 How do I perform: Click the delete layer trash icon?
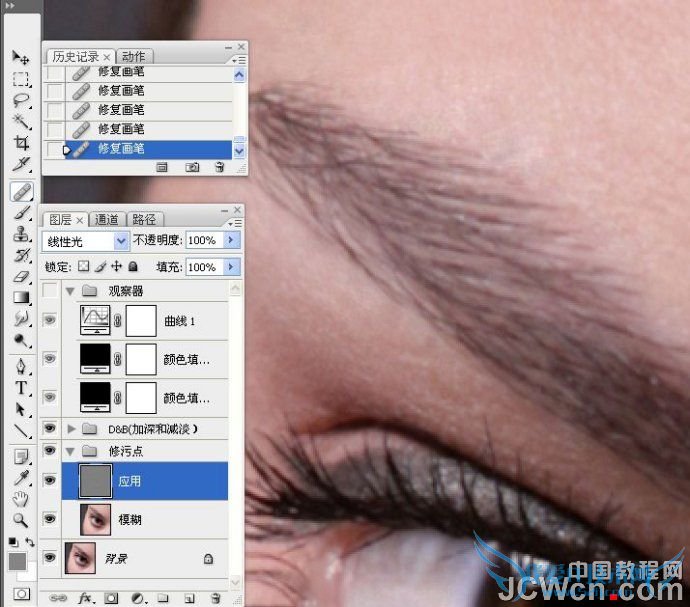pos(215,598)
